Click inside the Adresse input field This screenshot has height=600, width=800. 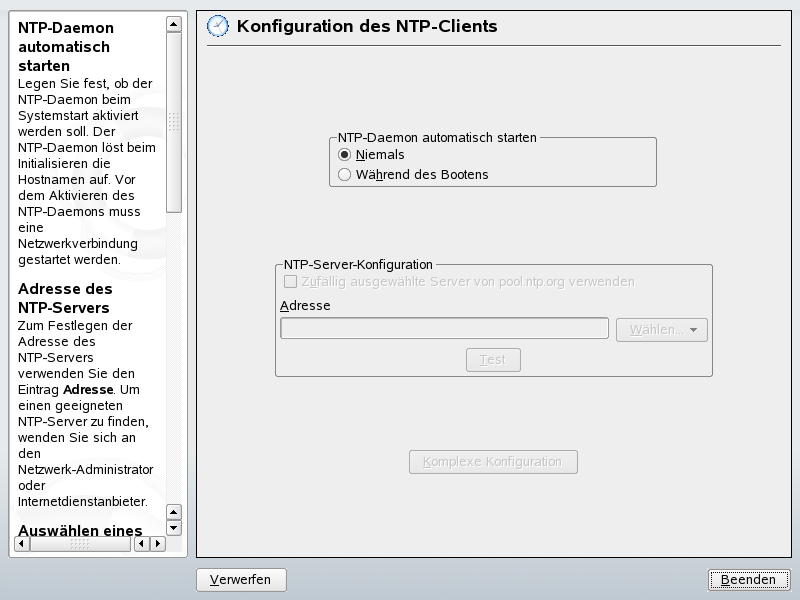point(443,327)
